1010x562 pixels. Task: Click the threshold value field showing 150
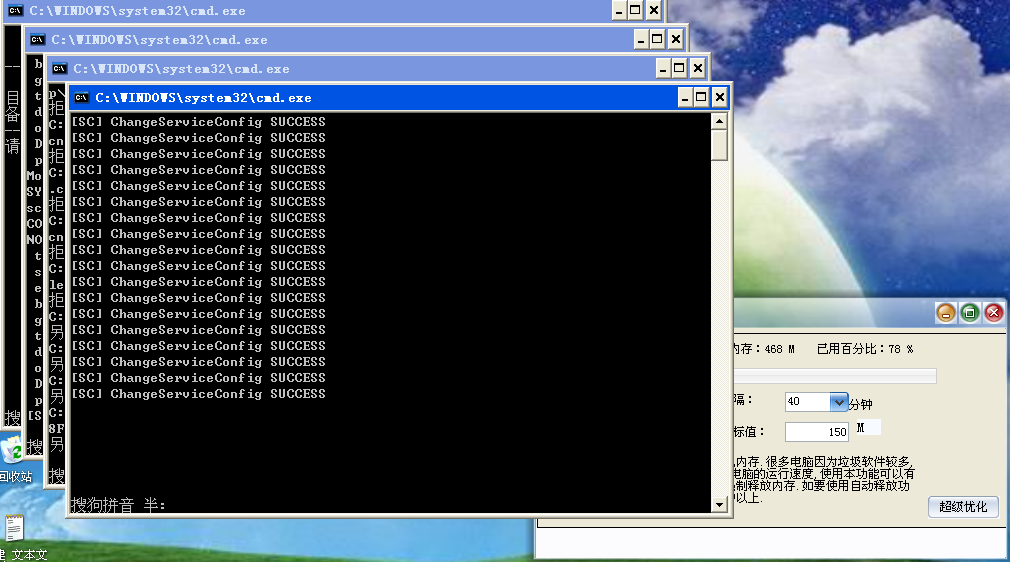point(817,432)
